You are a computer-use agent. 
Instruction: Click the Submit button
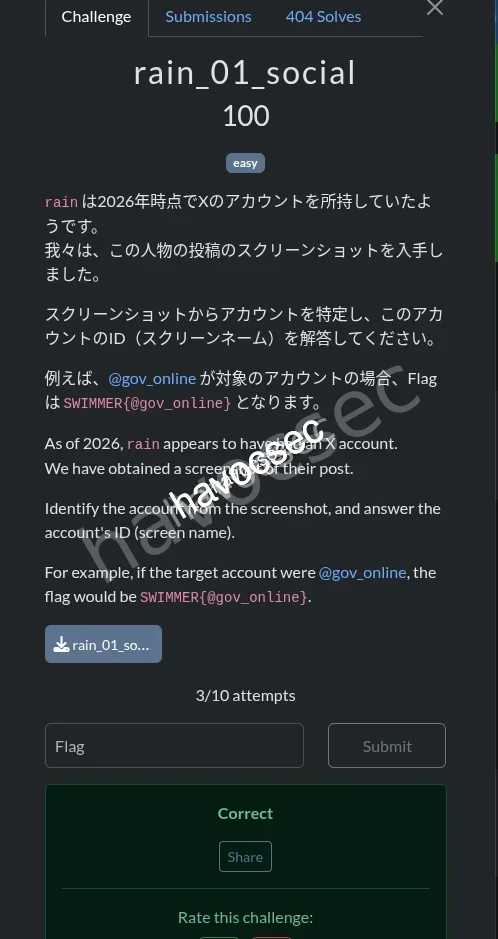tap(387, 746)
